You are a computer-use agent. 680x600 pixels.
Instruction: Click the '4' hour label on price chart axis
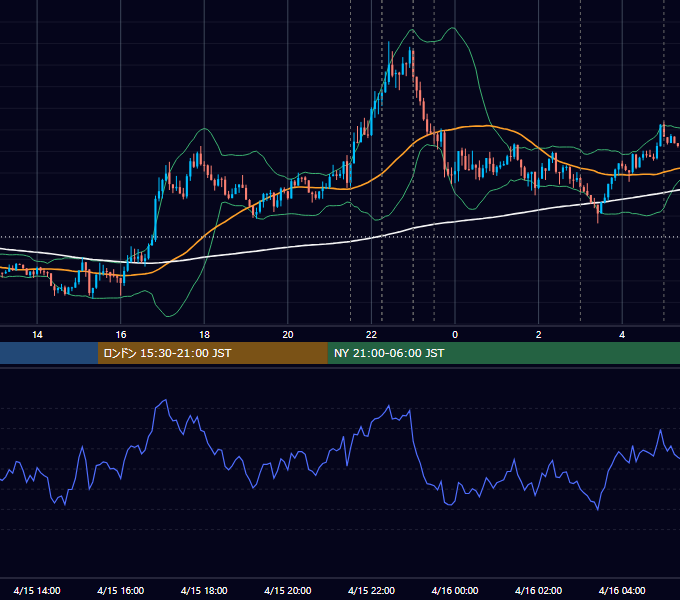click(622, 335)
